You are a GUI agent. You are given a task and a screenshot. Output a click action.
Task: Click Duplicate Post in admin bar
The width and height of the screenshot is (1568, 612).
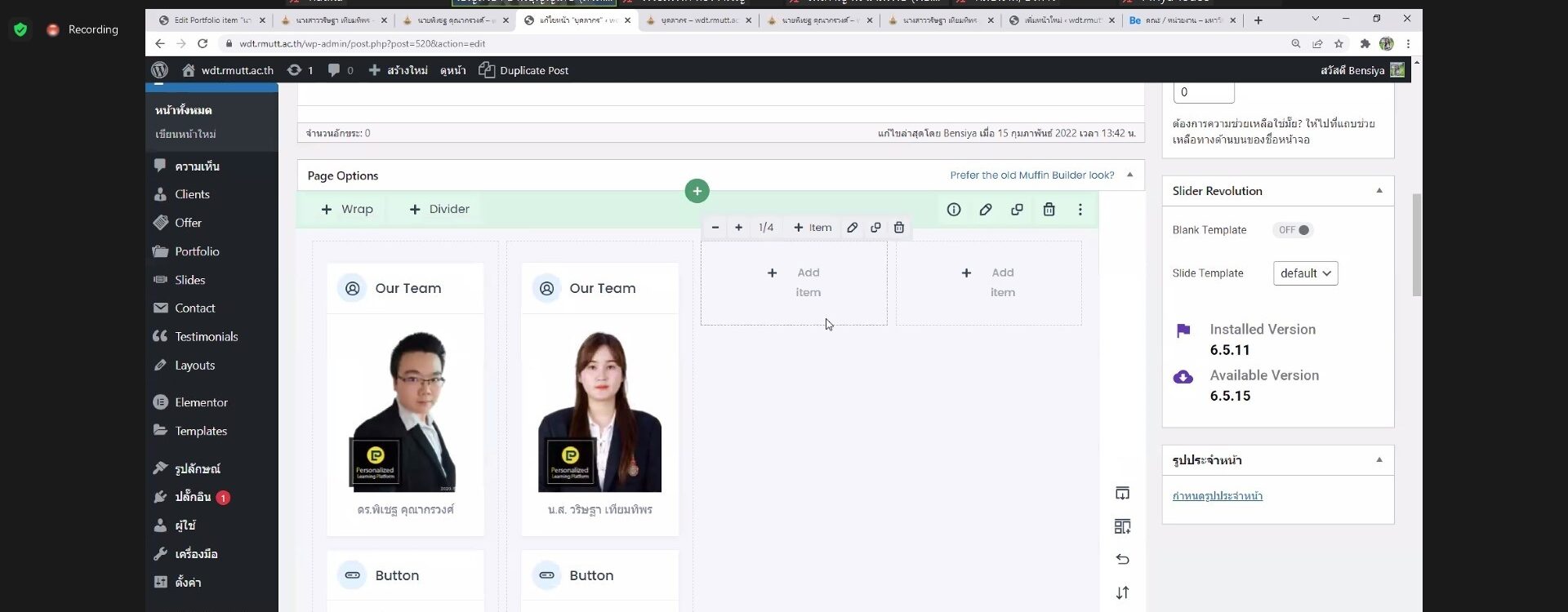pyautogui.click(x=523, y=70)
